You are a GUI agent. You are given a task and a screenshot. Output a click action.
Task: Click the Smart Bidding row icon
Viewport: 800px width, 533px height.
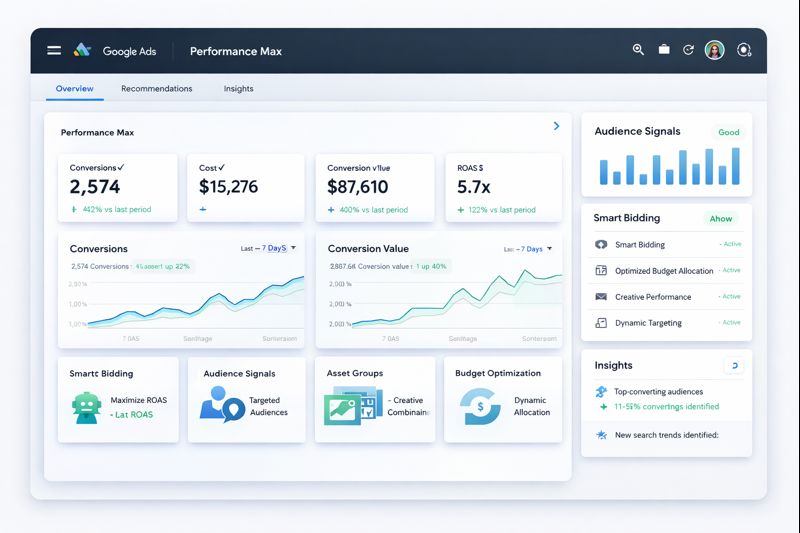[x=601, y=244]
